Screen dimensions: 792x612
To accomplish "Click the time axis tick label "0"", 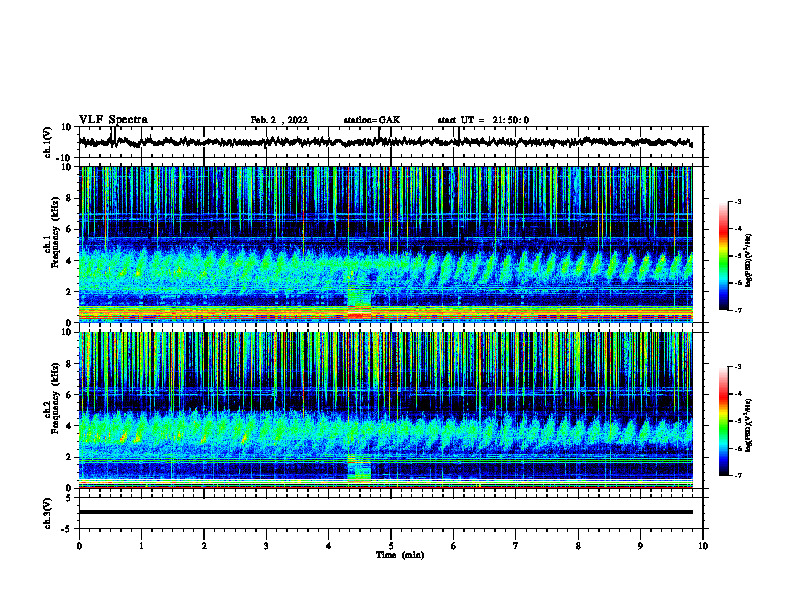I will [79, 546].
